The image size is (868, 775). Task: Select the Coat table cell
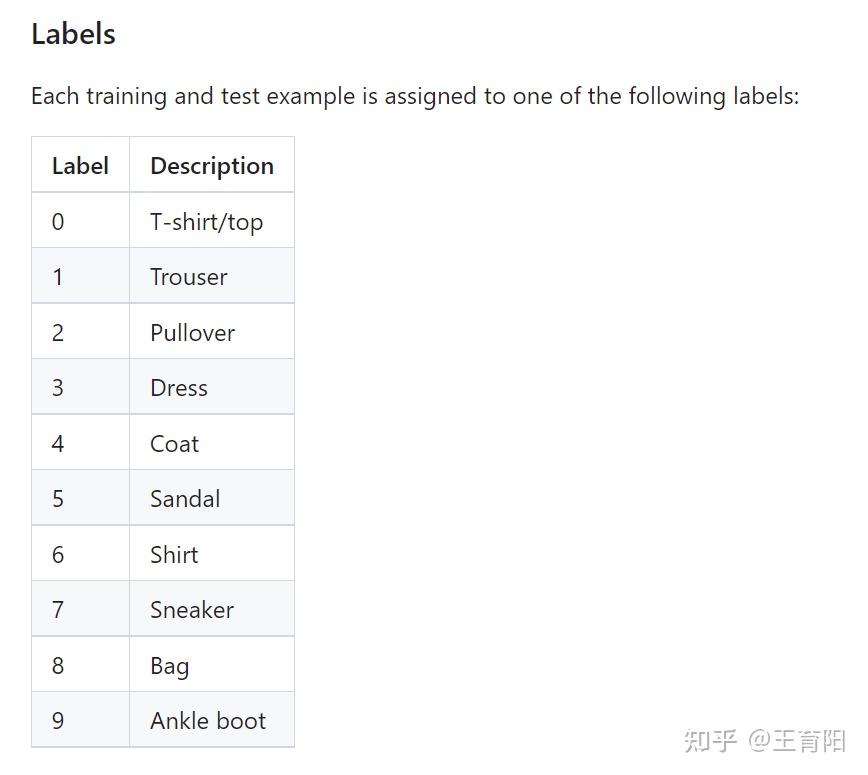175,443
